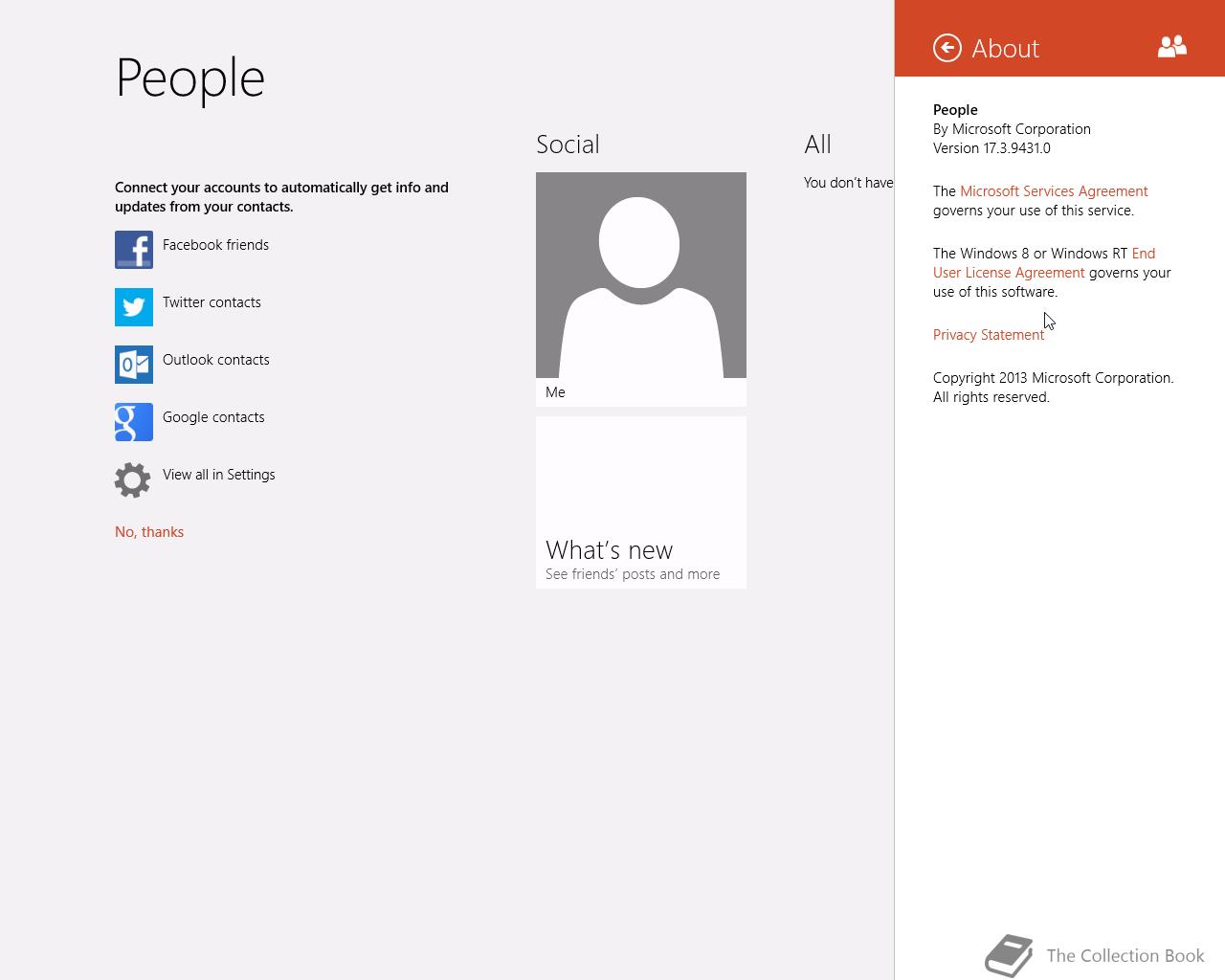1225x980 pixels.
Task: Connect Facebook friends
Action: 215,245
